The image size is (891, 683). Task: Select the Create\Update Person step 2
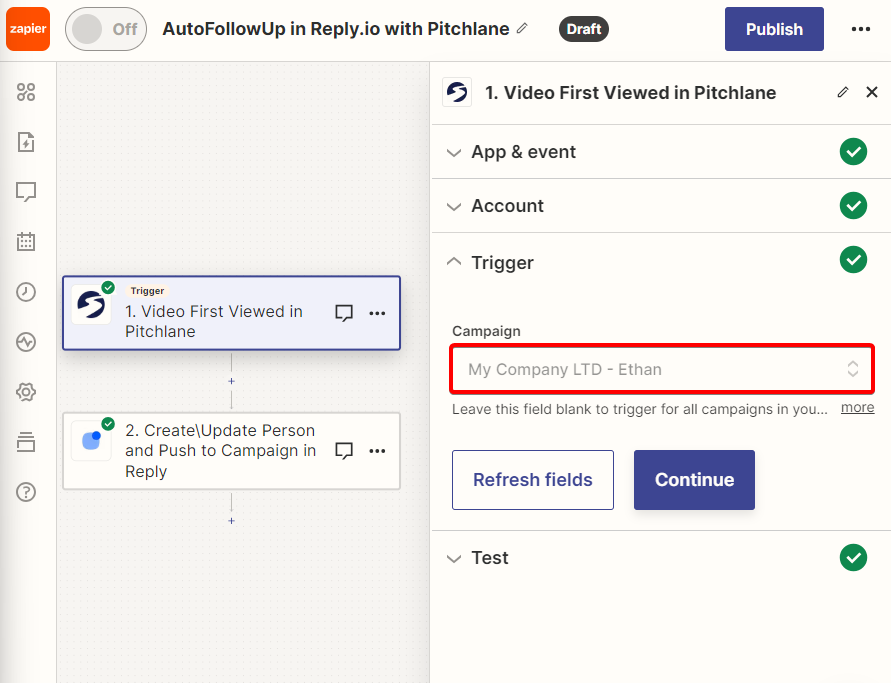click(x=231, y=451)
